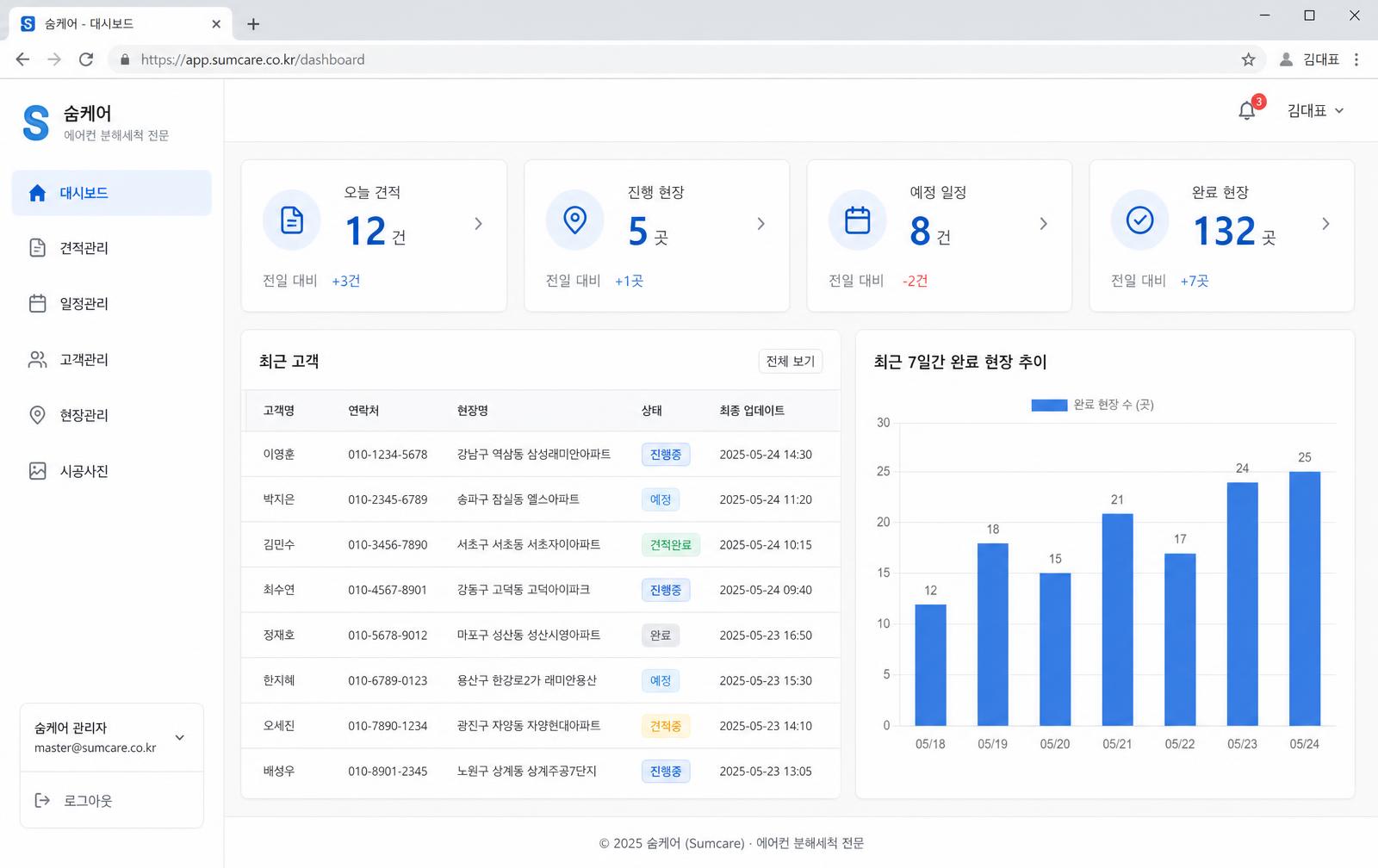Click the 완료 badge for 정재호
The width and height of the screenshot is (1378, 868).
pos(661,635)
